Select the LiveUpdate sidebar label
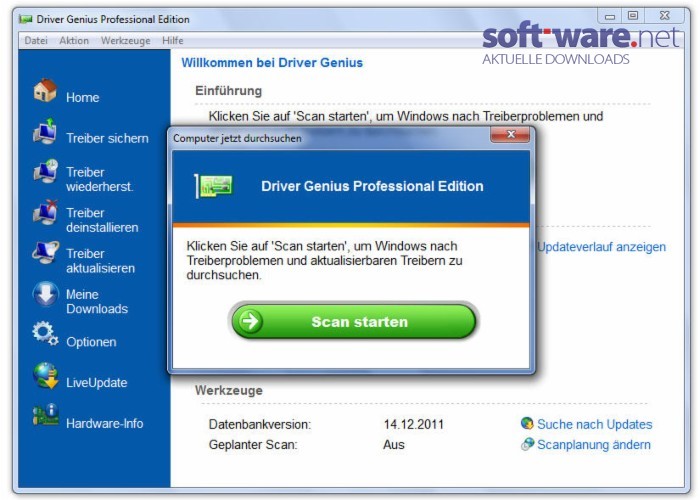 (x=96, y=383)
